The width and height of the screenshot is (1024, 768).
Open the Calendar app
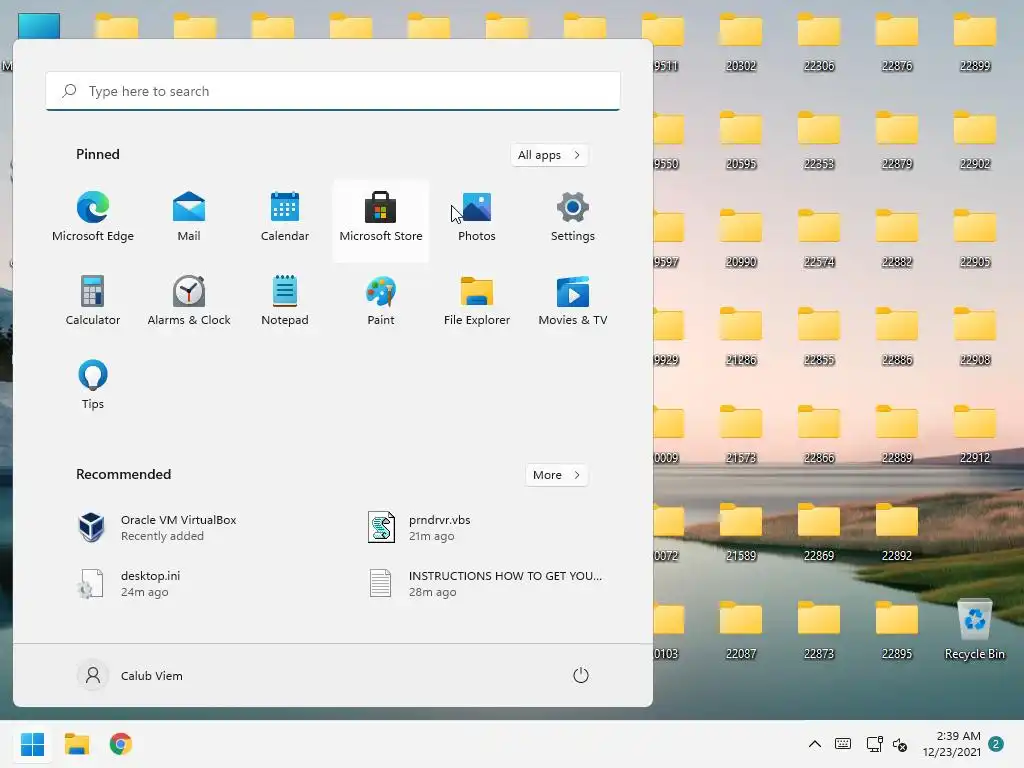pyautogui.click(x=285, y=219)
